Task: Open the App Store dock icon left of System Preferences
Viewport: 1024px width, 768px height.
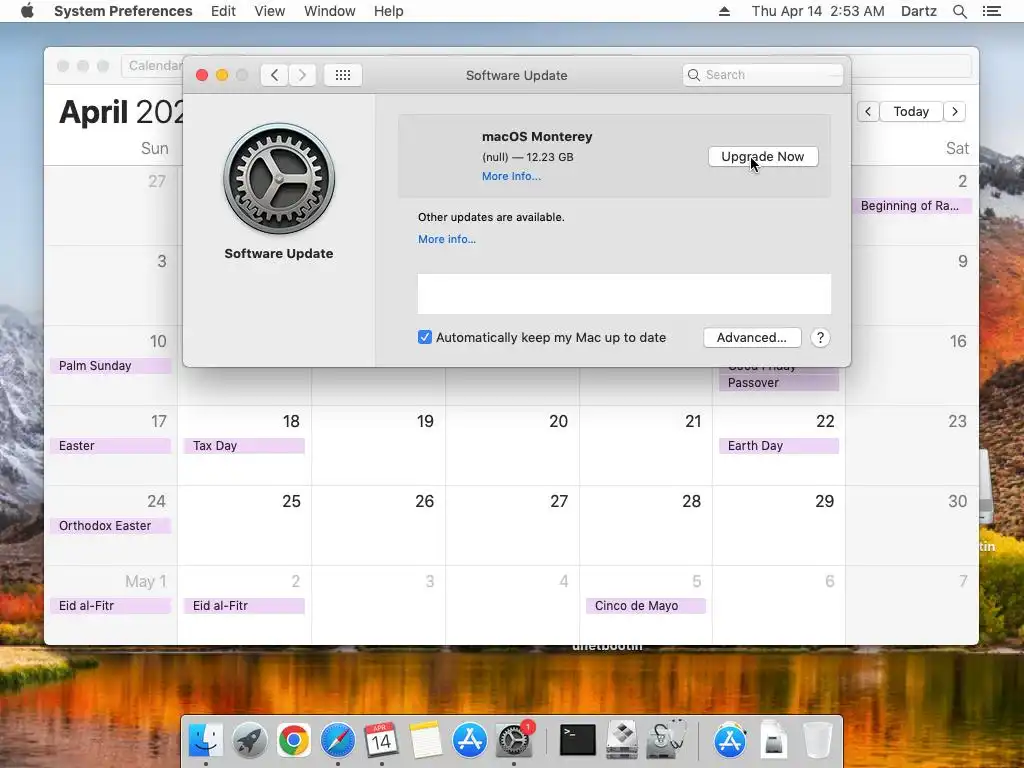Action: coord(470,740)
